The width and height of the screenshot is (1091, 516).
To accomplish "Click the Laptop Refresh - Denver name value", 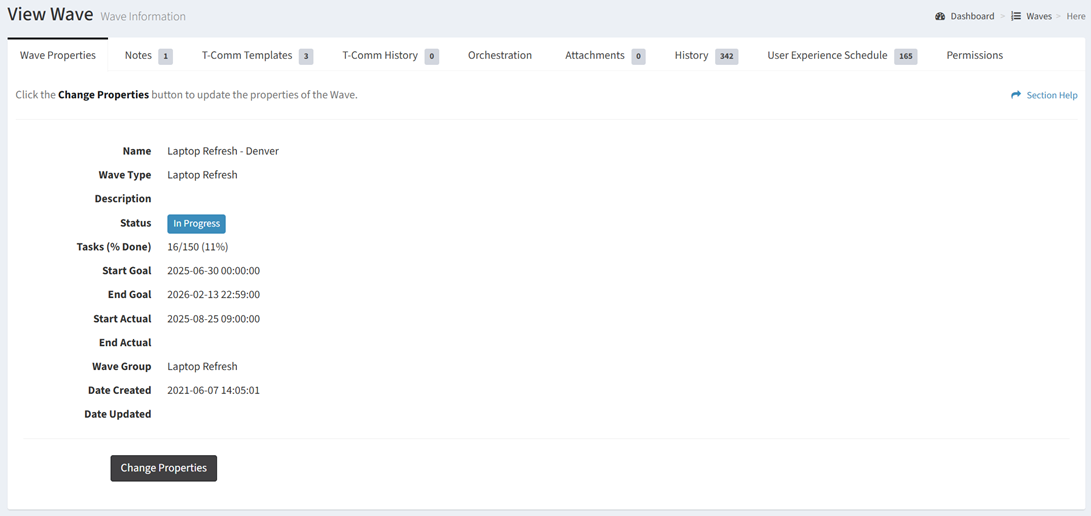I will pos(223,151).
